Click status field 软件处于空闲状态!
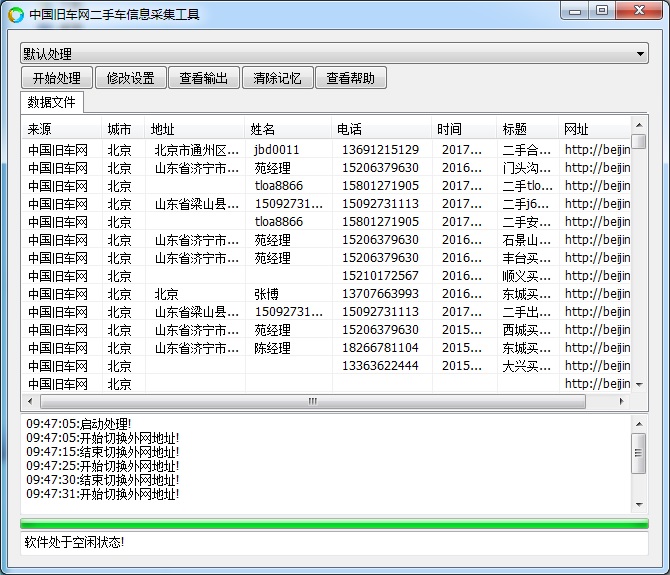This screenshot has height=575, width=670. 334,543
